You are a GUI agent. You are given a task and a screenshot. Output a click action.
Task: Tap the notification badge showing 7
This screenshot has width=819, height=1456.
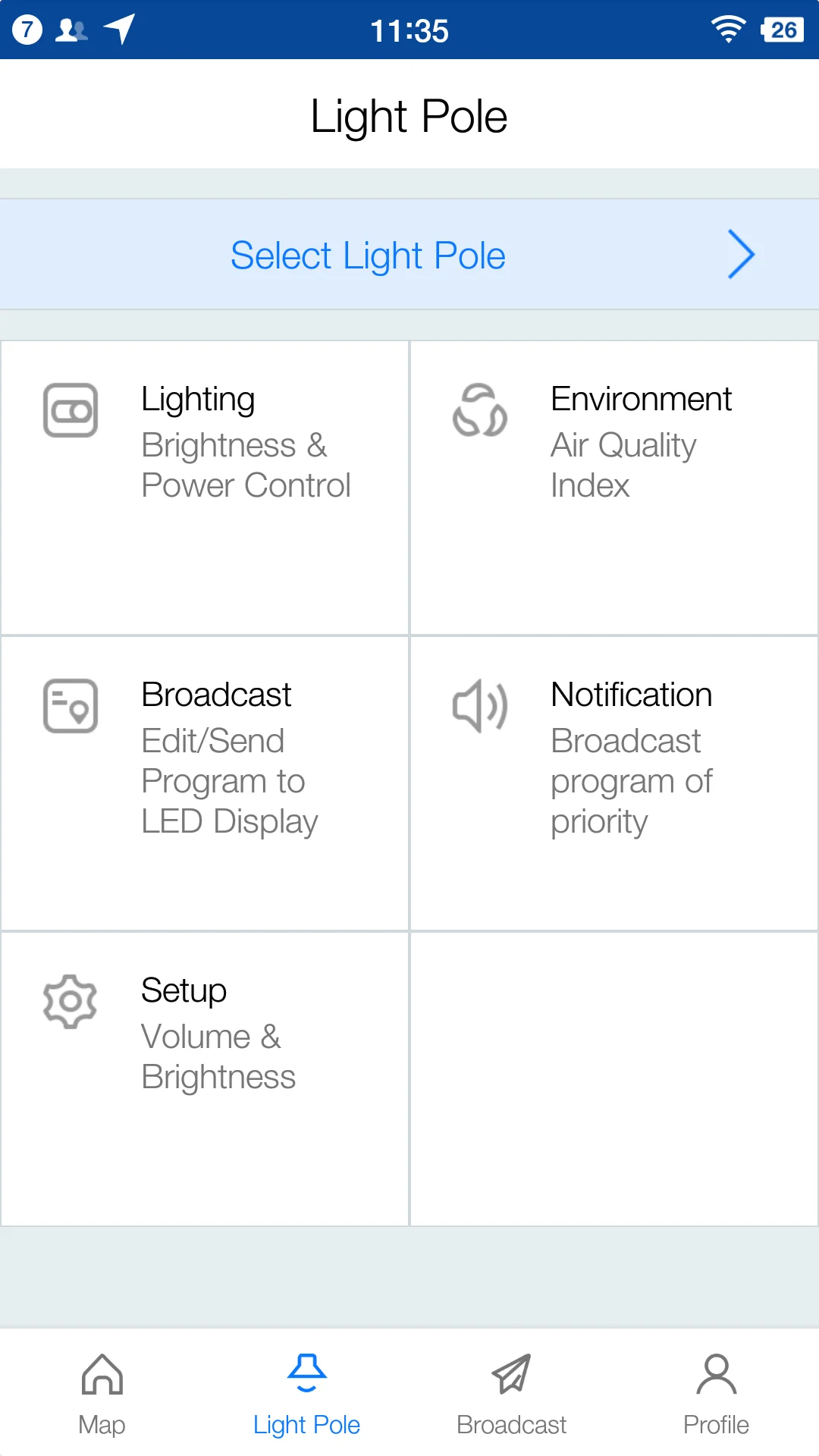(x=27, y=29)
